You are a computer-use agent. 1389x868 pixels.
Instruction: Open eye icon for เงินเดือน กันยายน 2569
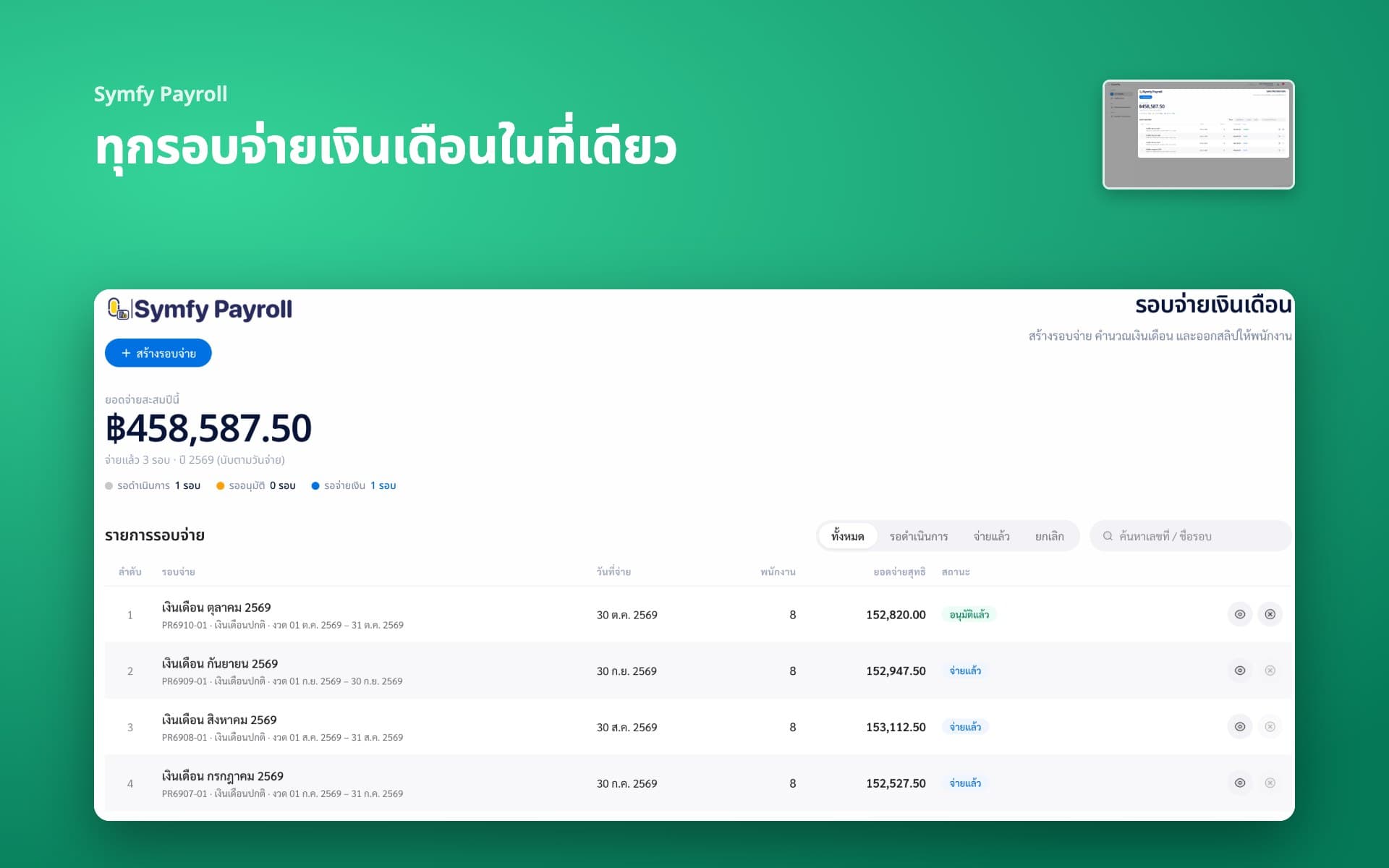(1239, 671)
